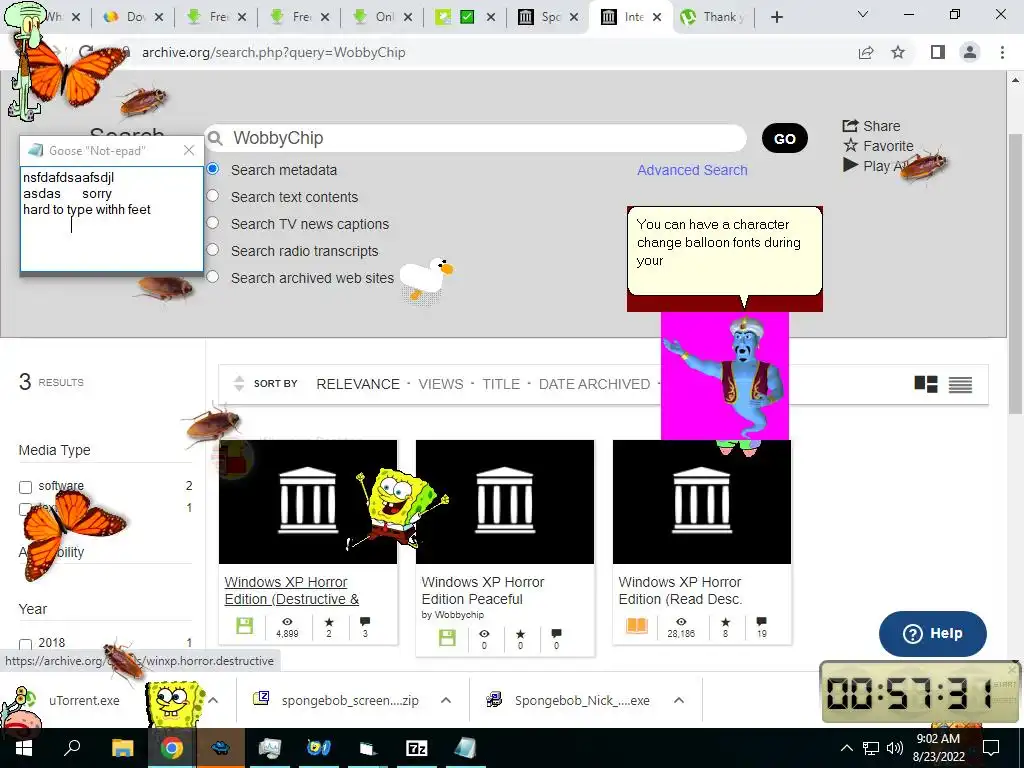1024x768 pixels.
Task: Select Search TV news captions option
Action: coord(213,223)
